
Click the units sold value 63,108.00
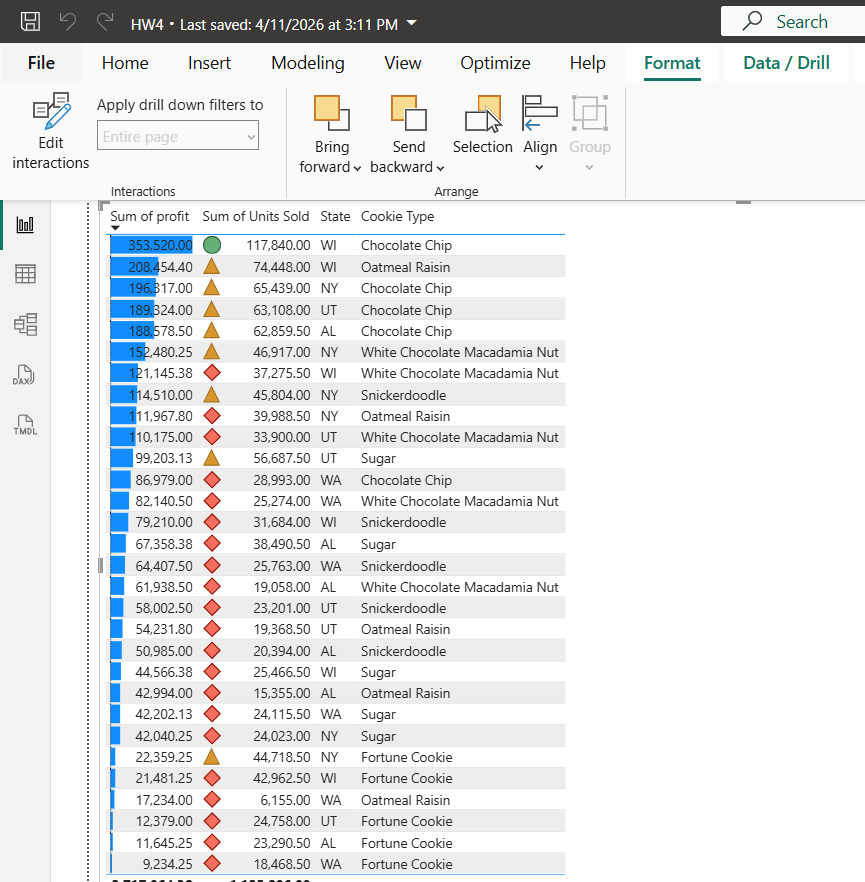click(x=282, y=310)
